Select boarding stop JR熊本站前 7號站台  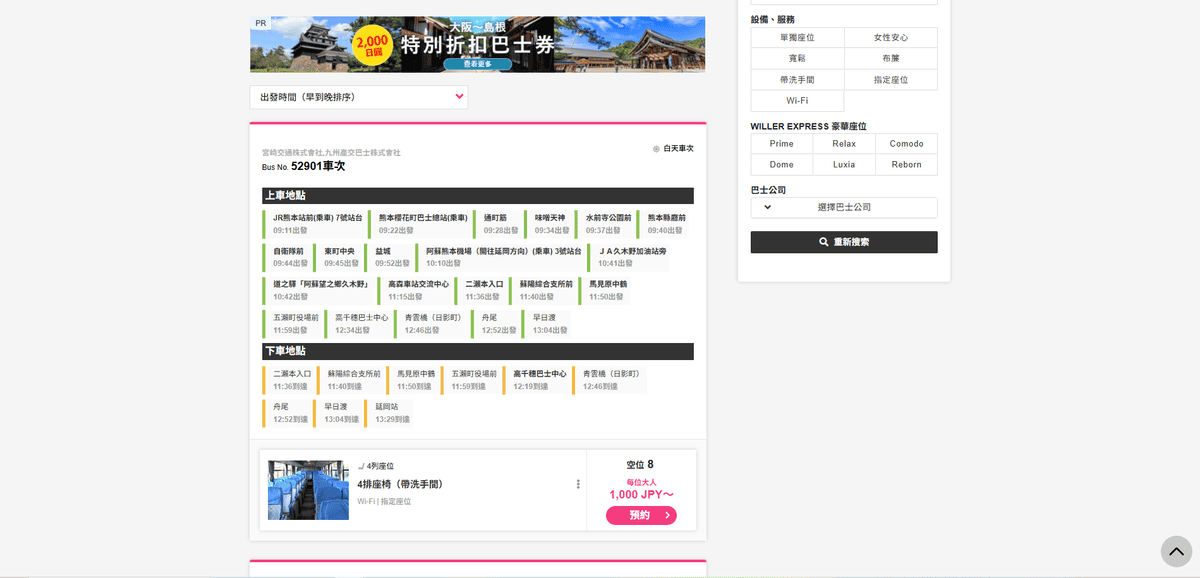coord(317,223)
